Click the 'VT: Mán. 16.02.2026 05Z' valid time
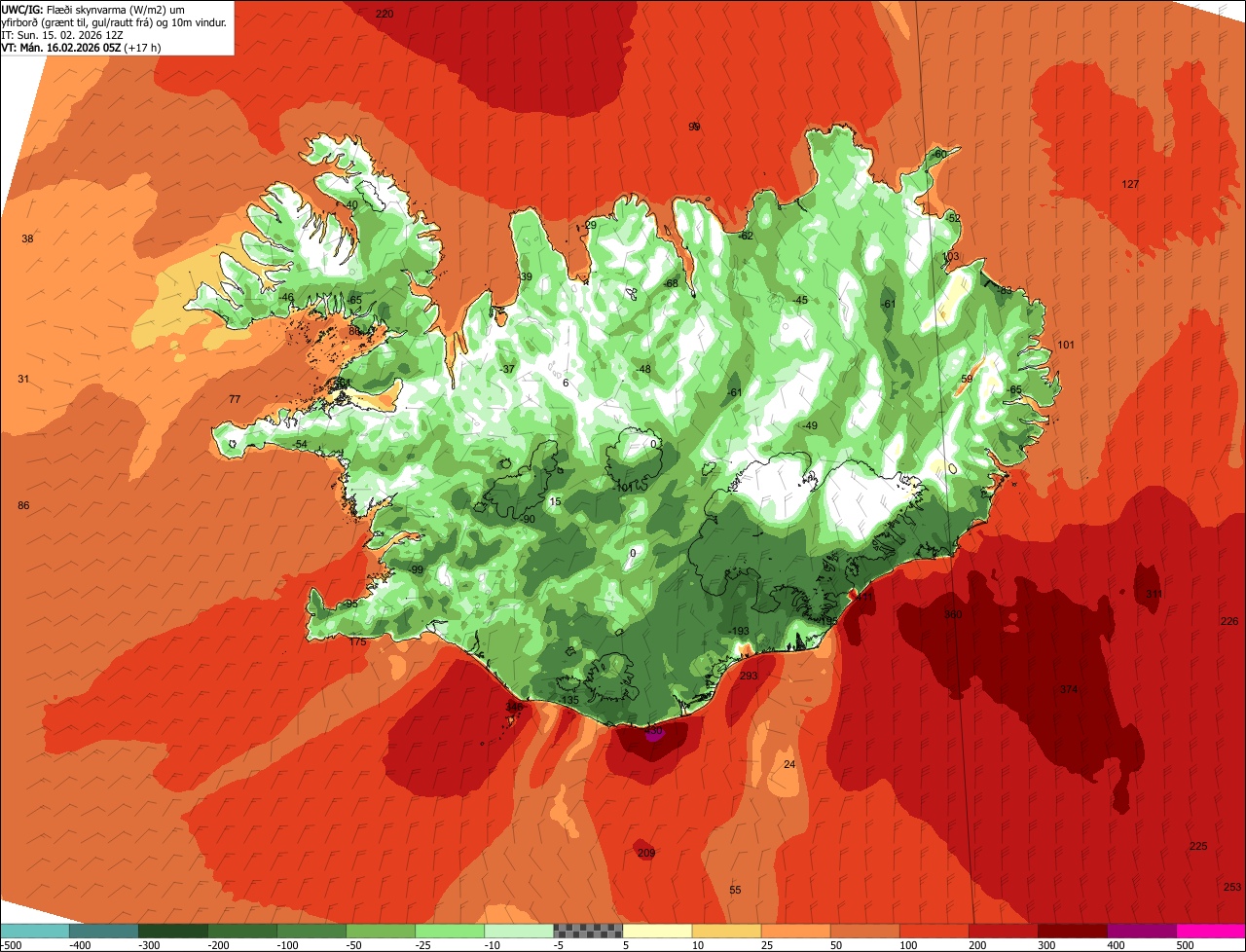 [82, 47]
